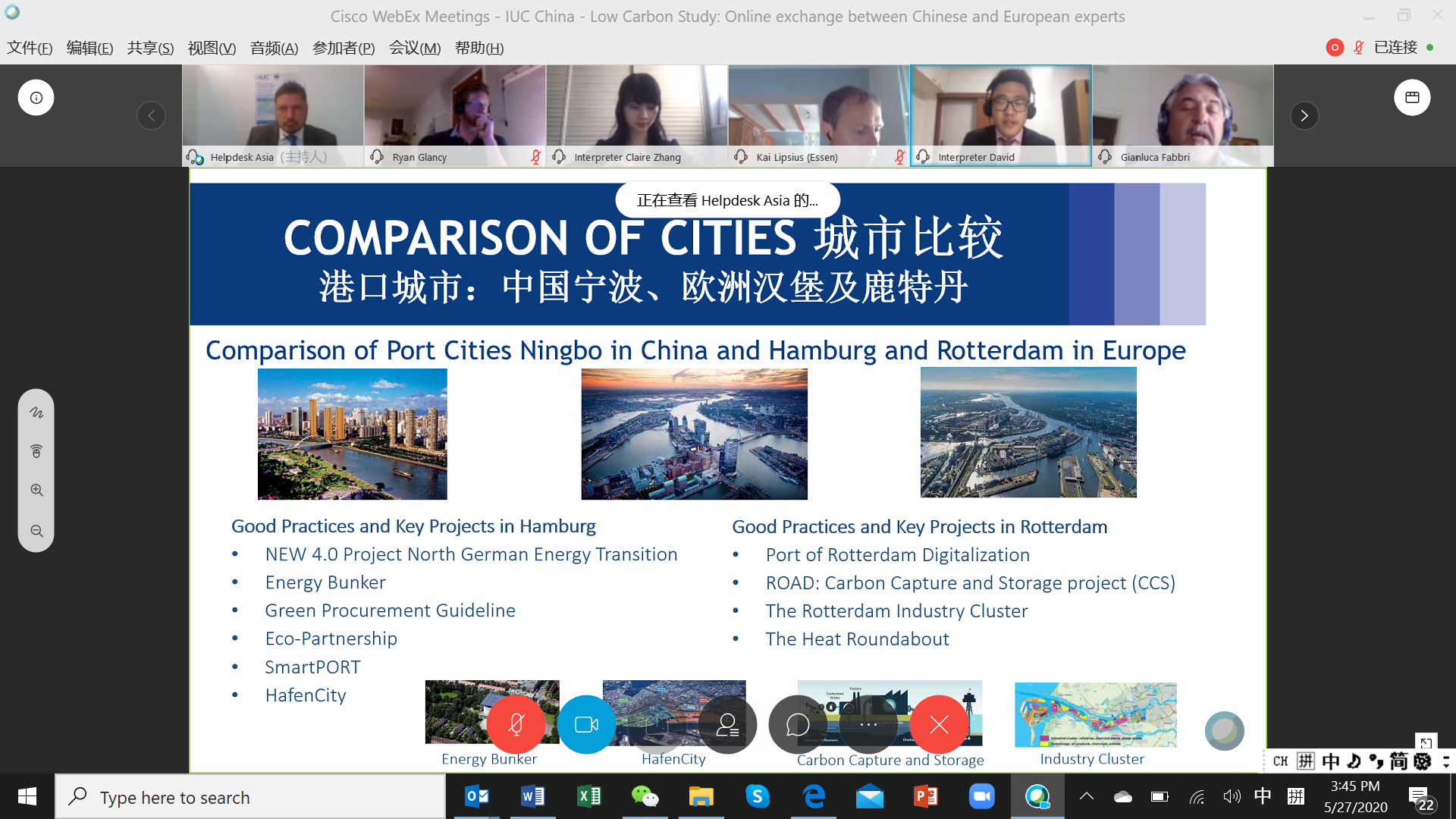Toggle the blue video camera button
The image size is (1456, 819).
click(x=586, y=725)
